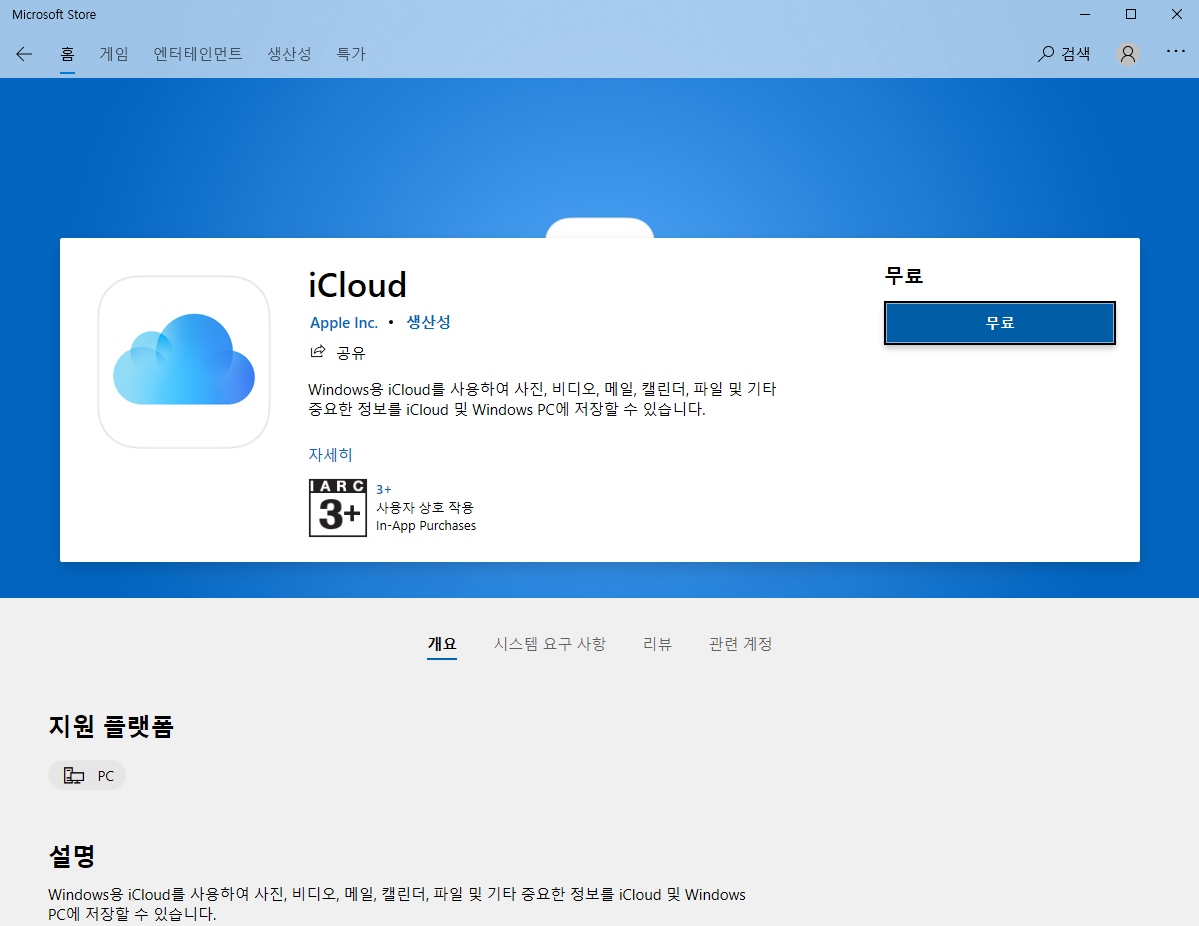Viewport: 1199px width, 926px height.
Task: Click the 사용자 상호 작용 text
Action: click(x=425, y=508)
